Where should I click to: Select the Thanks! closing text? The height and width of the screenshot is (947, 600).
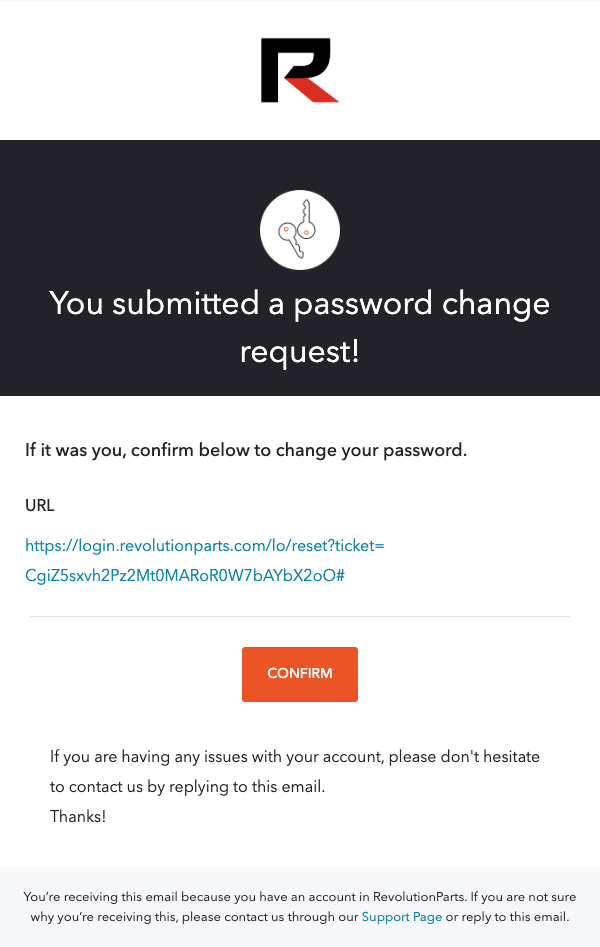coord(80,816)
